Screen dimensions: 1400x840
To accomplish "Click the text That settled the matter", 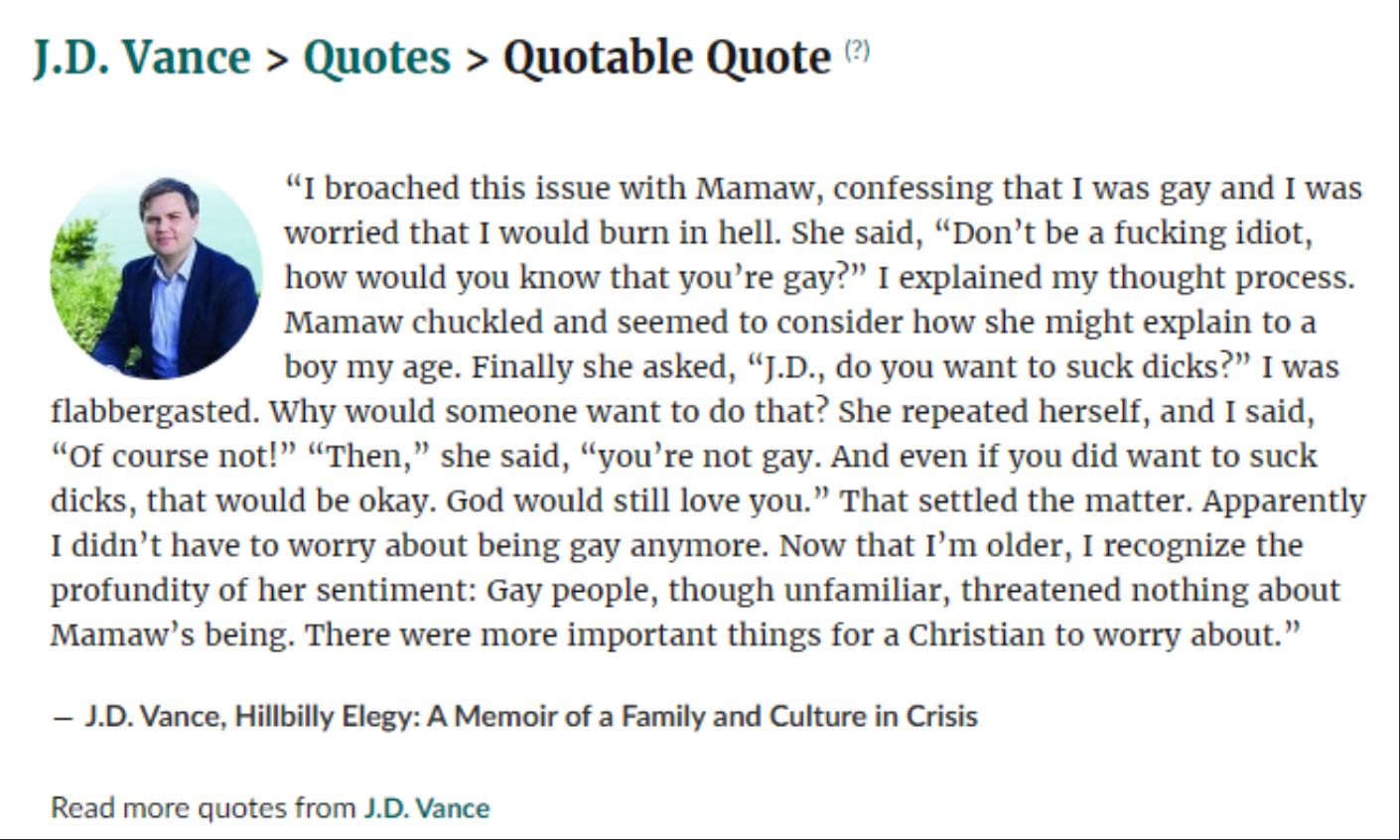I will click(1018, 500).
